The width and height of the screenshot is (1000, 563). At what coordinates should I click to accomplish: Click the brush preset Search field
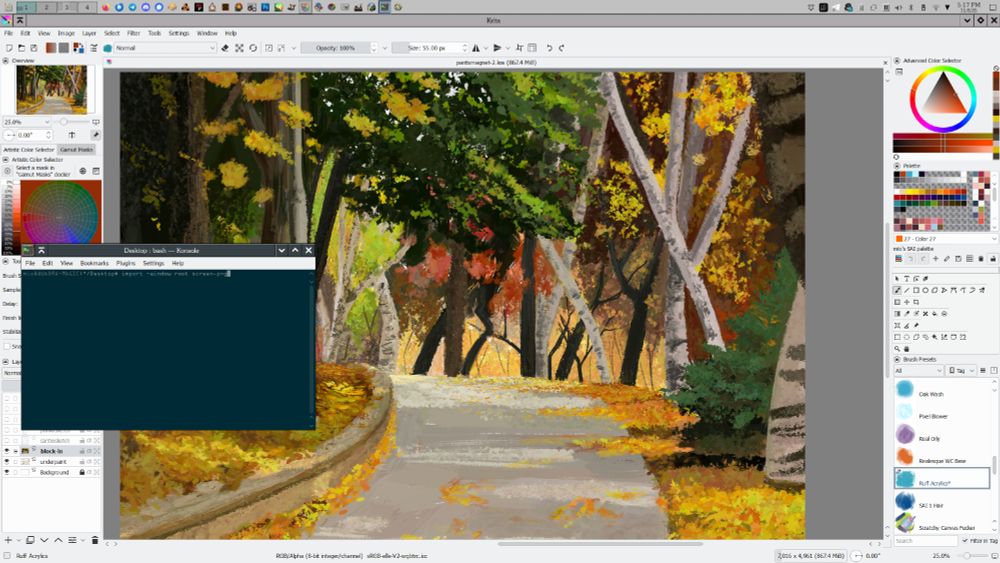click(925, 540)
